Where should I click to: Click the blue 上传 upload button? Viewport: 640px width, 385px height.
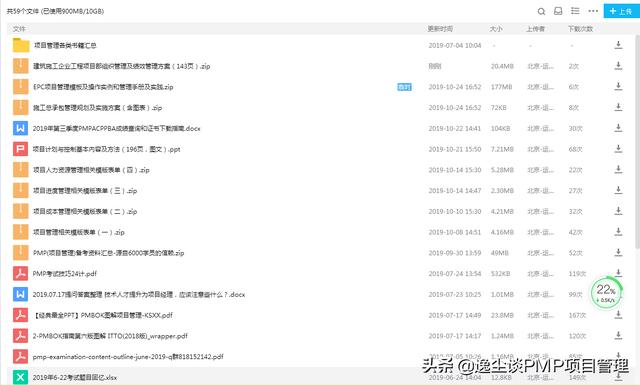click(621, 11)
